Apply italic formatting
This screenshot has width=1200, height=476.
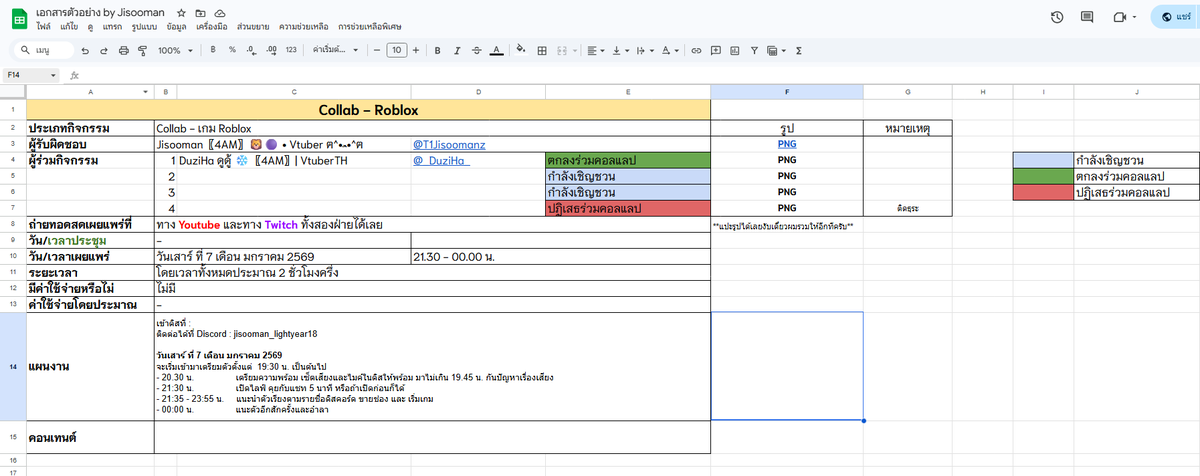[x=457, y=50]
